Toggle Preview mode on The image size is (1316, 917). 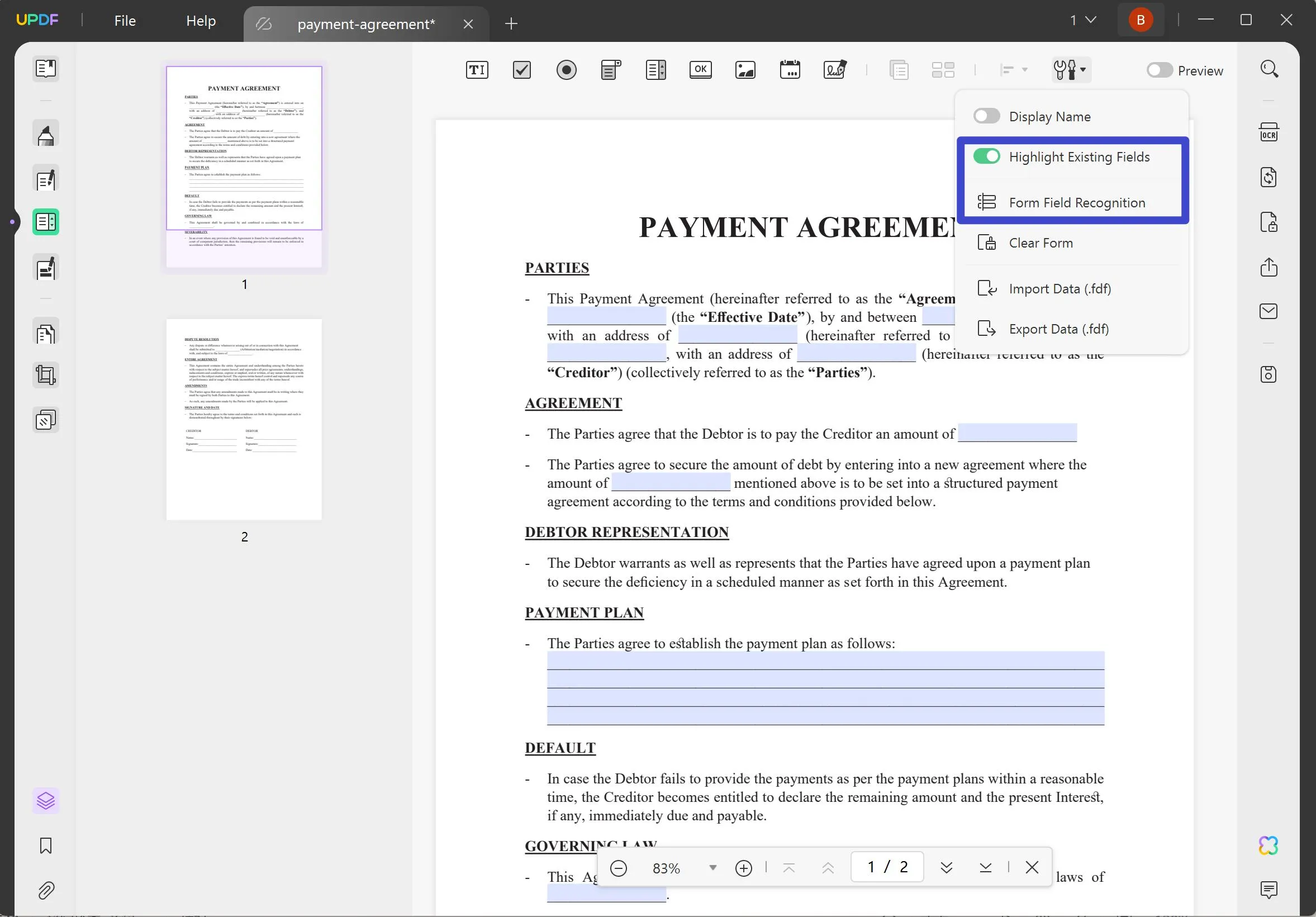point(1158,70)
